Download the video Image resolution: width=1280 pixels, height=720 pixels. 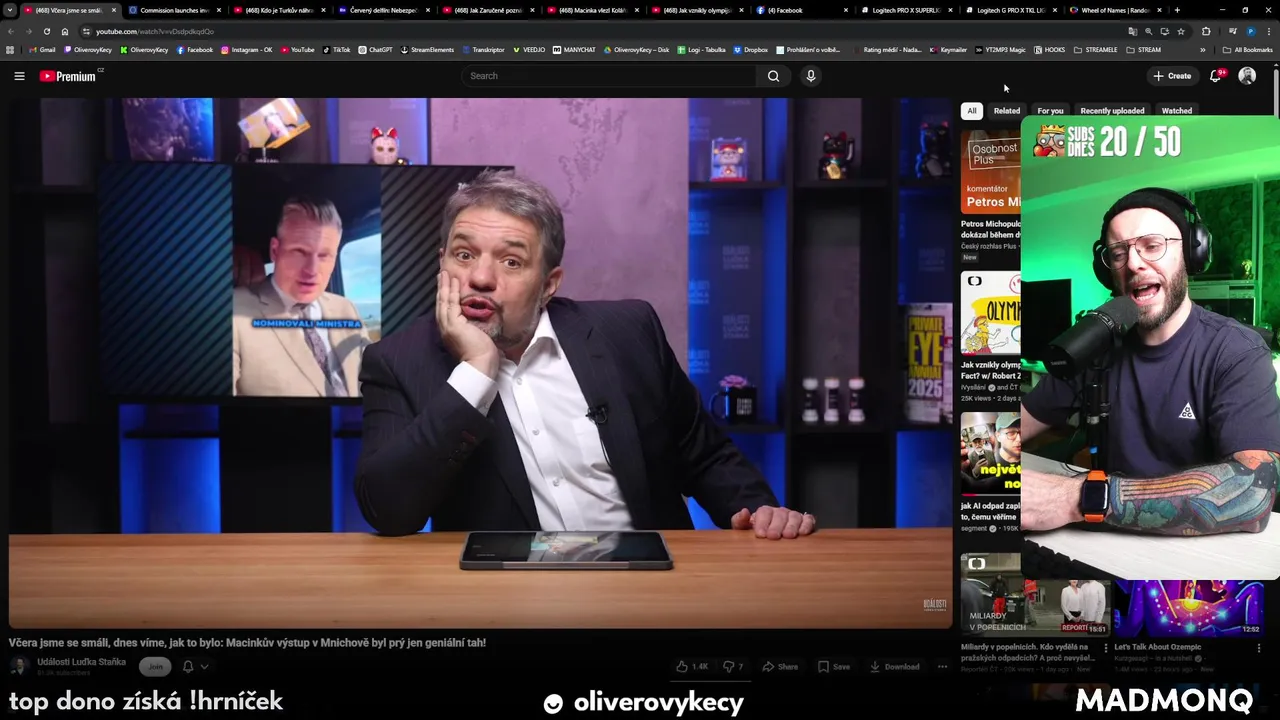coord(894,667)
